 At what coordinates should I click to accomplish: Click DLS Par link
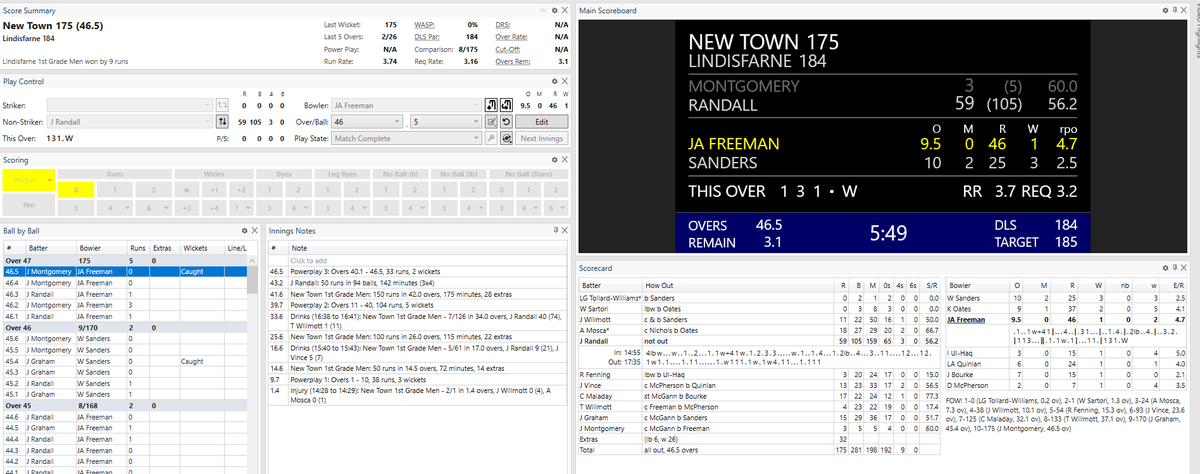429,35
